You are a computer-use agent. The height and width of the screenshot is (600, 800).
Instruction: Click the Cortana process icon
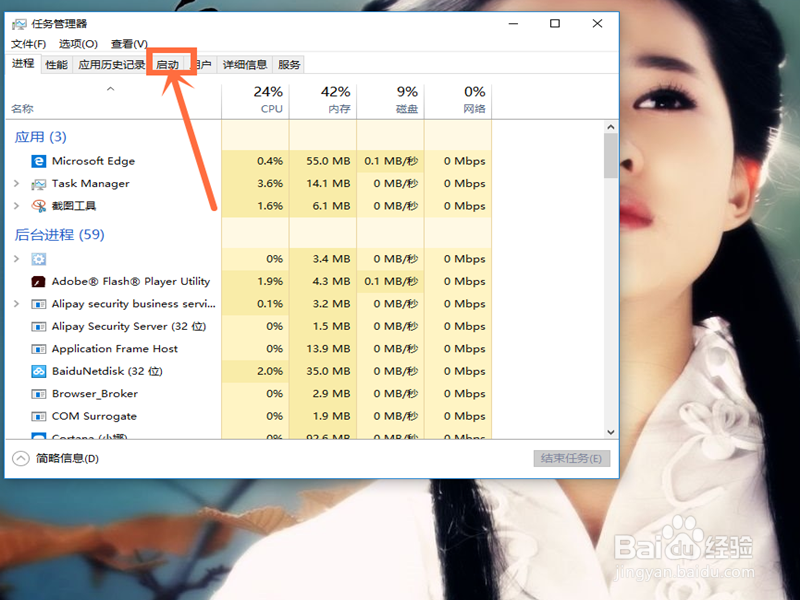(x=38, y=437)
